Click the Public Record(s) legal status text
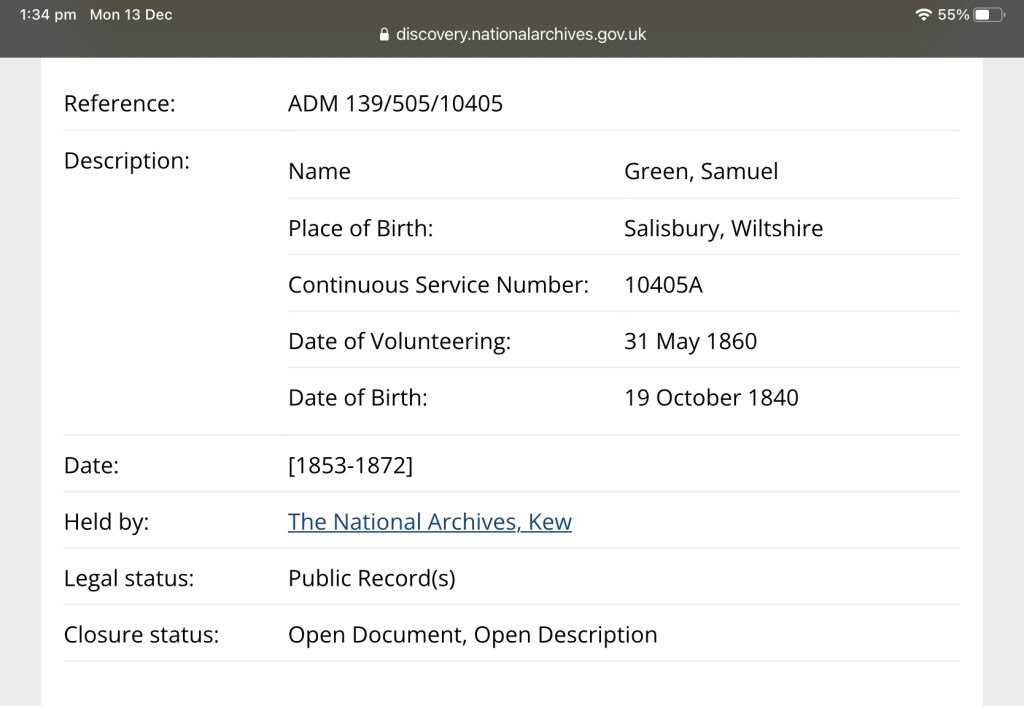 [371, 578]
